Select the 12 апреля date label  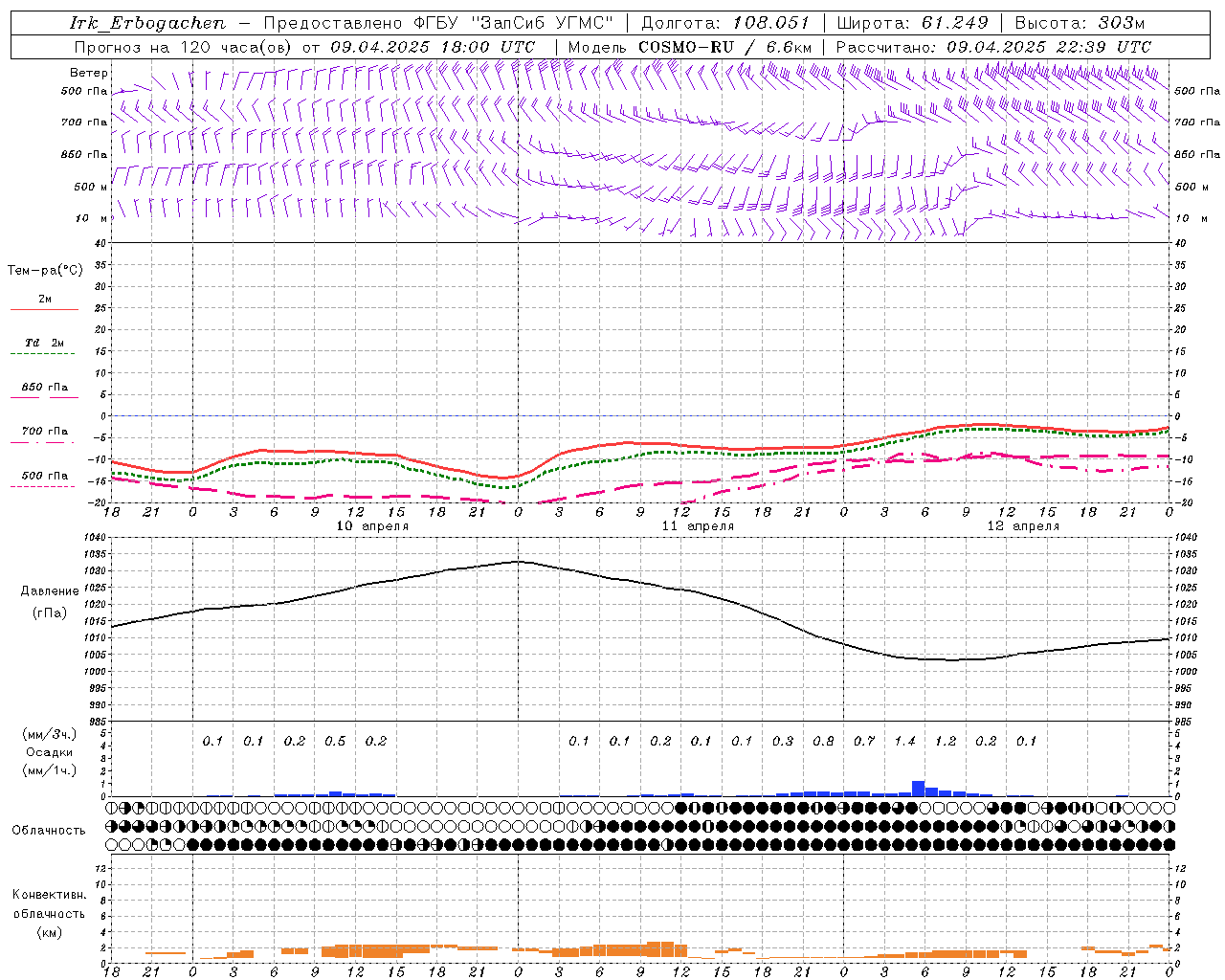pos(1023,526)
